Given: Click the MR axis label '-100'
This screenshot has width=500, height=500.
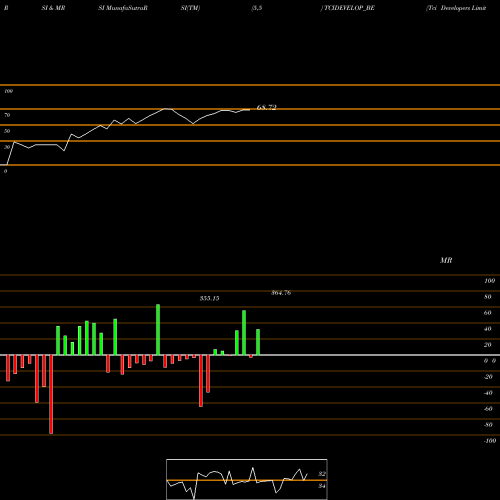Looking at the screenshot, I should (490, 441).
